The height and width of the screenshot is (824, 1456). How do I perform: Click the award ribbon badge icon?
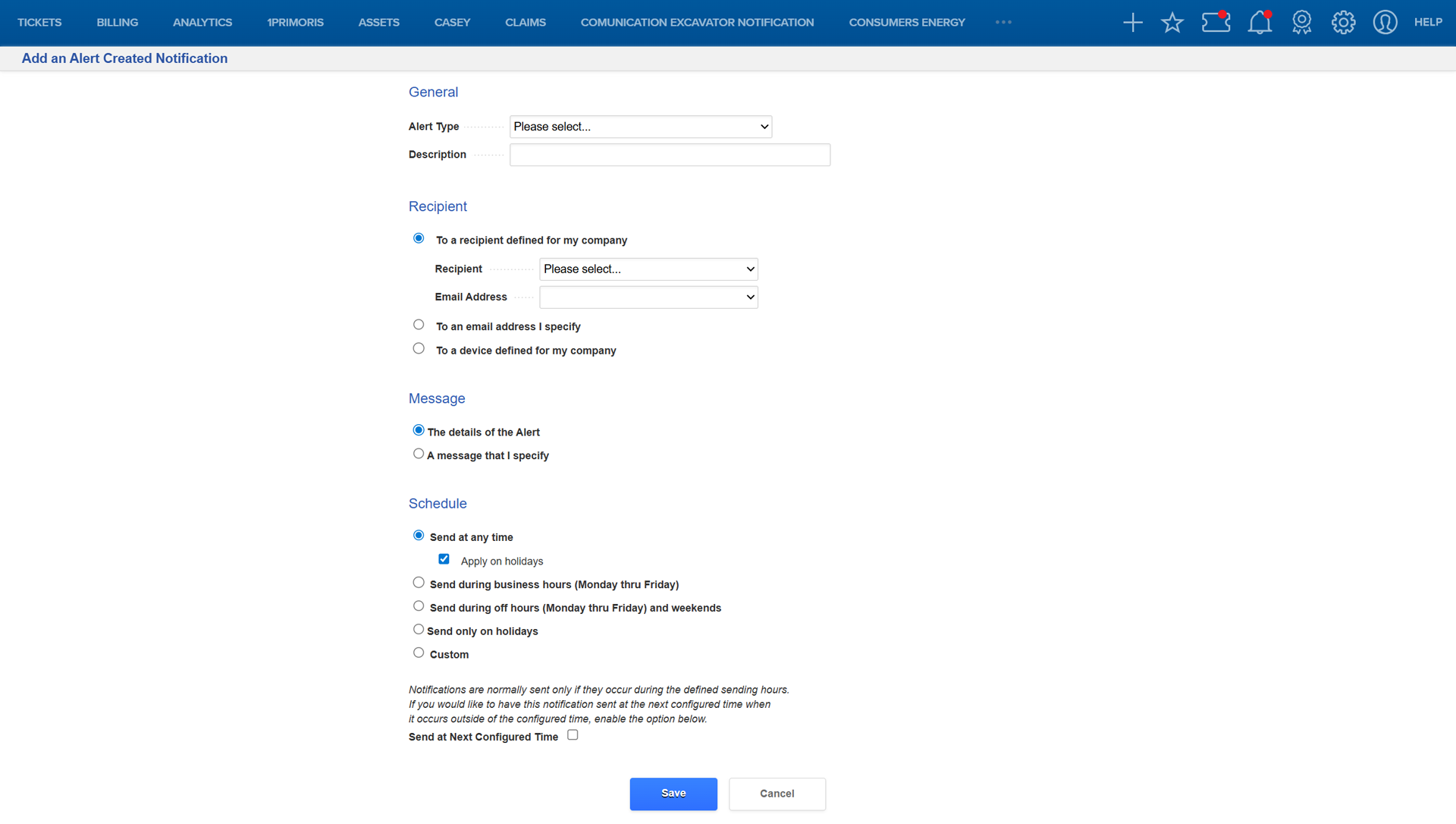click(1301, 23)
